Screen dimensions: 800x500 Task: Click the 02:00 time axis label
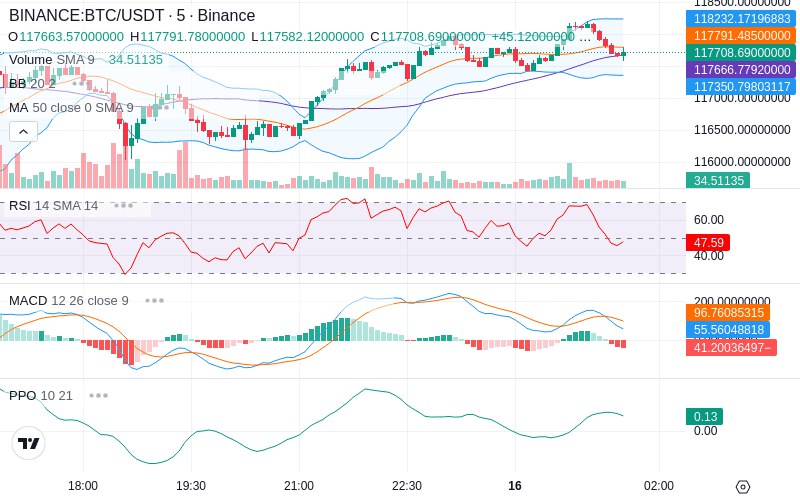click(x=659, y=486)
